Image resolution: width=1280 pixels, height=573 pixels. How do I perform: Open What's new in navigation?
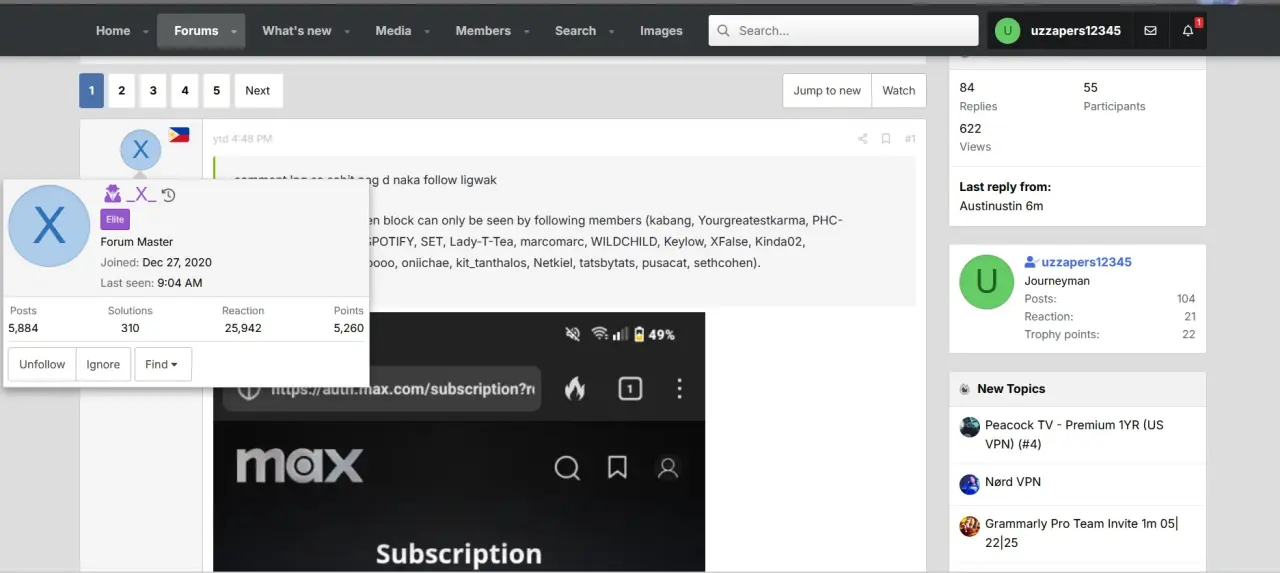[x=297, y=31]
